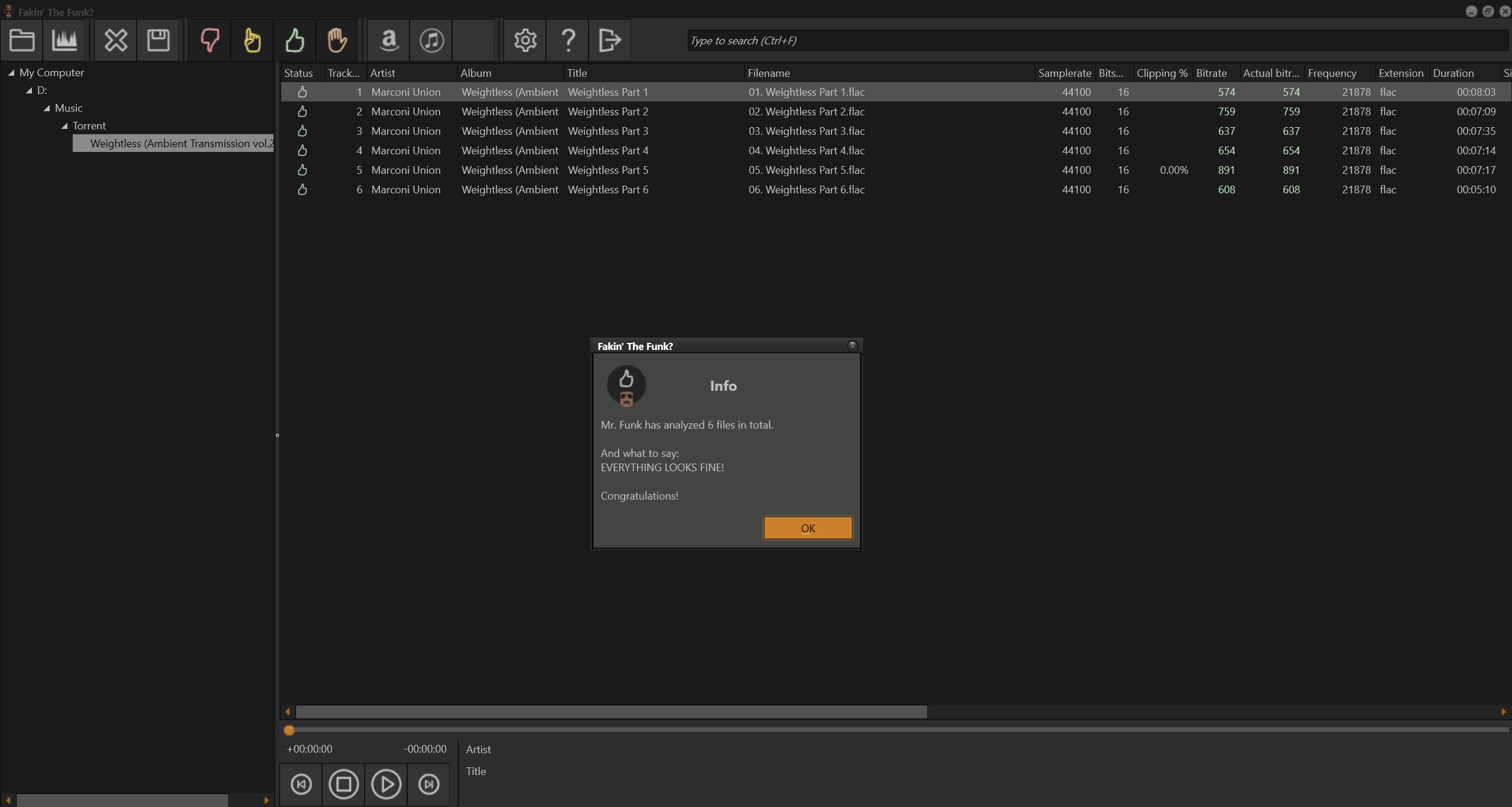Sort by the Duration column header
Screen dimensions: 1512x807
pos(1453,73)
